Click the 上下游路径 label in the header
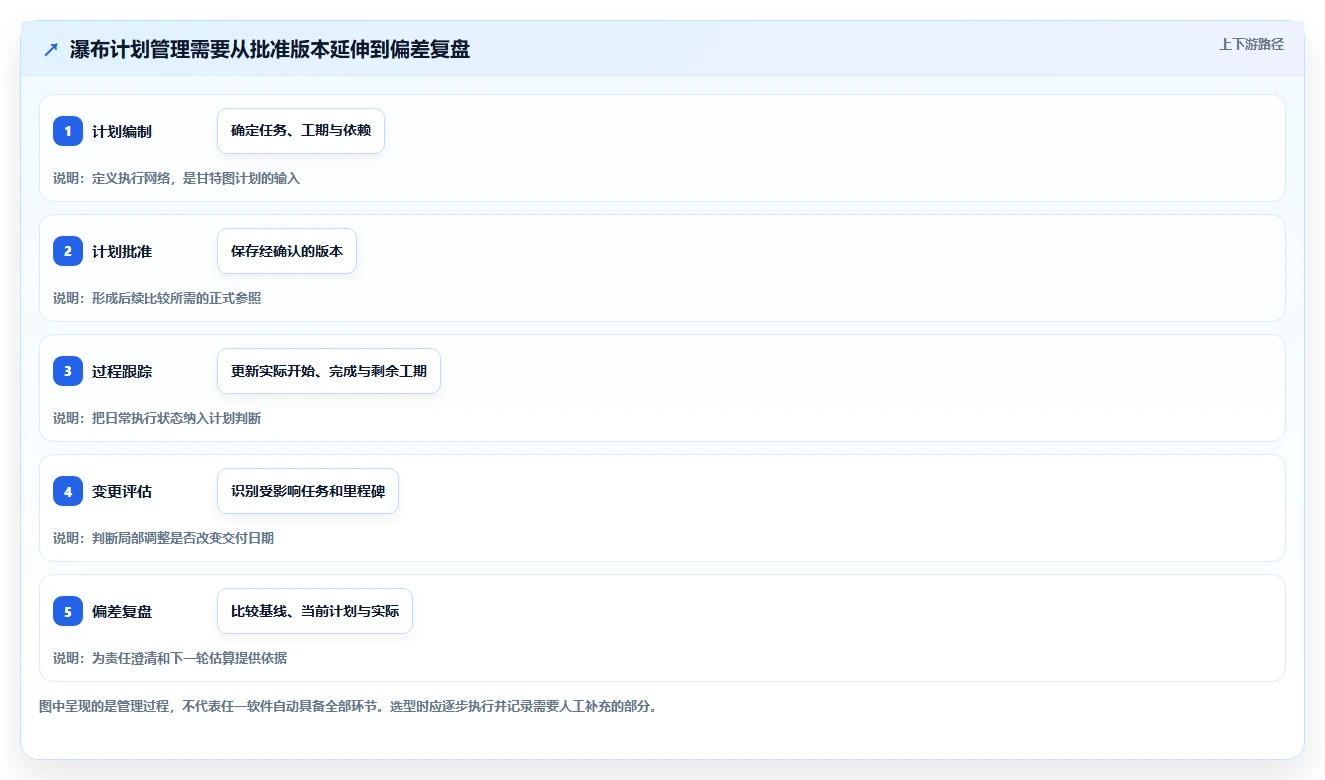Image resolution: width=1325 pixels, height=780 pixels. (1251, 45)
